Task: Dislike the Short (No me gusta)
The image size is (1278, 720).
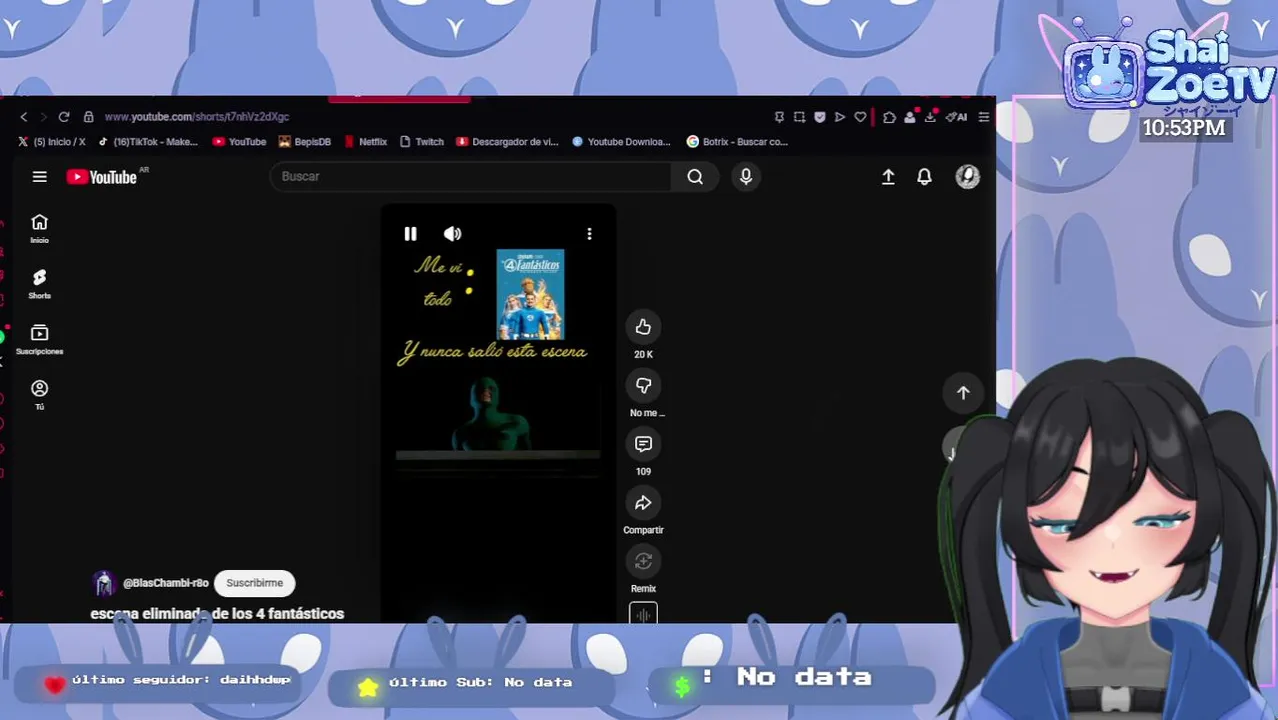Action: (643, 386)
